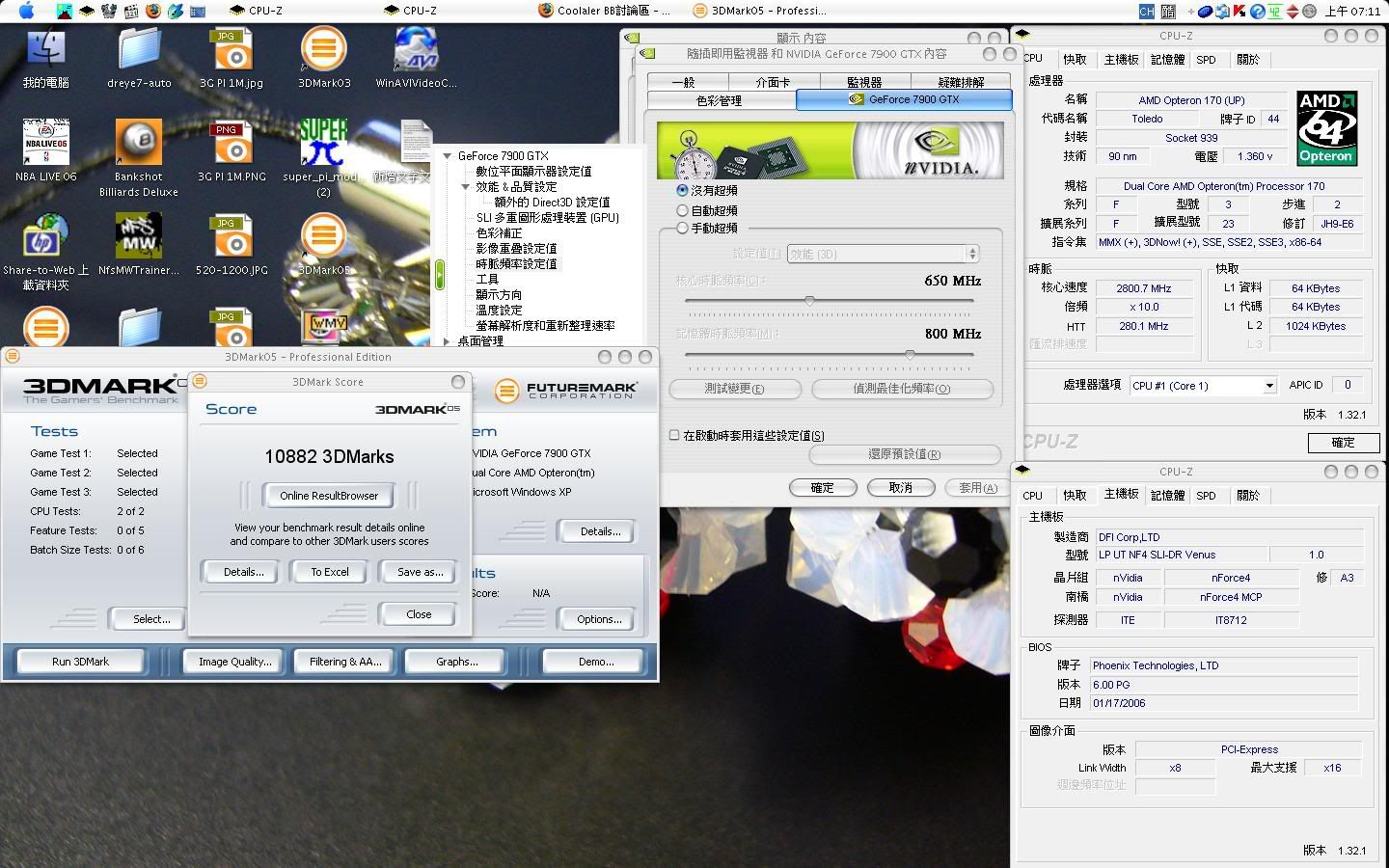Click the Graphs... button
1389x868 pixels.
tap(456, 662)
